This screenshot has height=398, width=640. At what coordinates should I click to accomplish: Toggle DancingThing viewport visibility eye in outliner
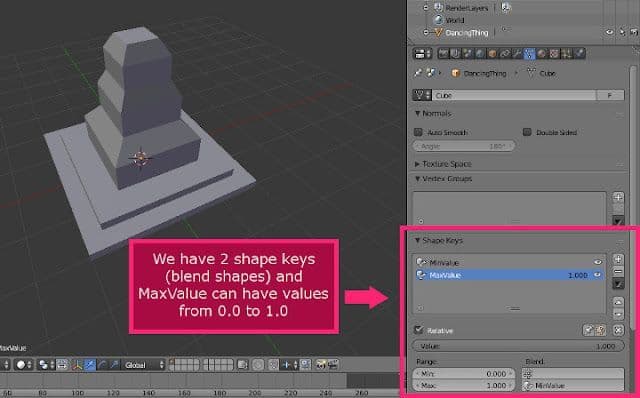609,32
